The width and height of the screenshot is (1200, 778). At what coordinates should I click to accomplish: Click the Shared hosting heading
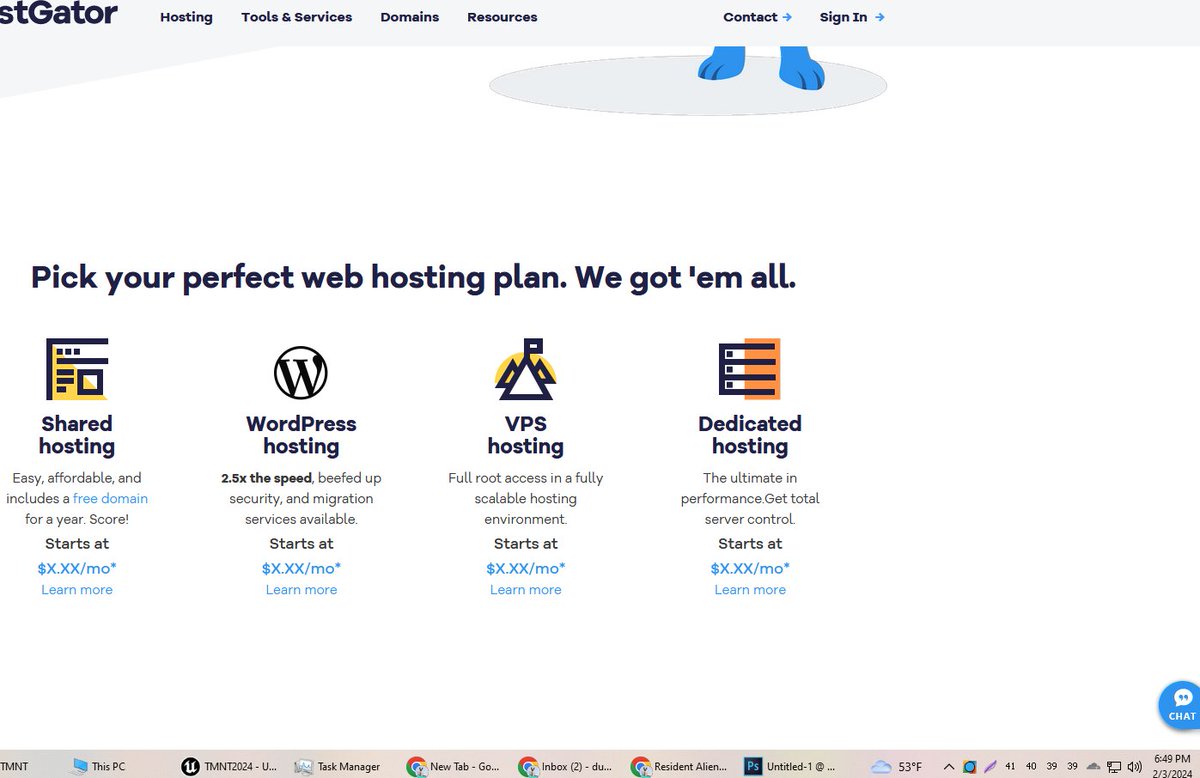pyautogui.click(x=77, y=435)
